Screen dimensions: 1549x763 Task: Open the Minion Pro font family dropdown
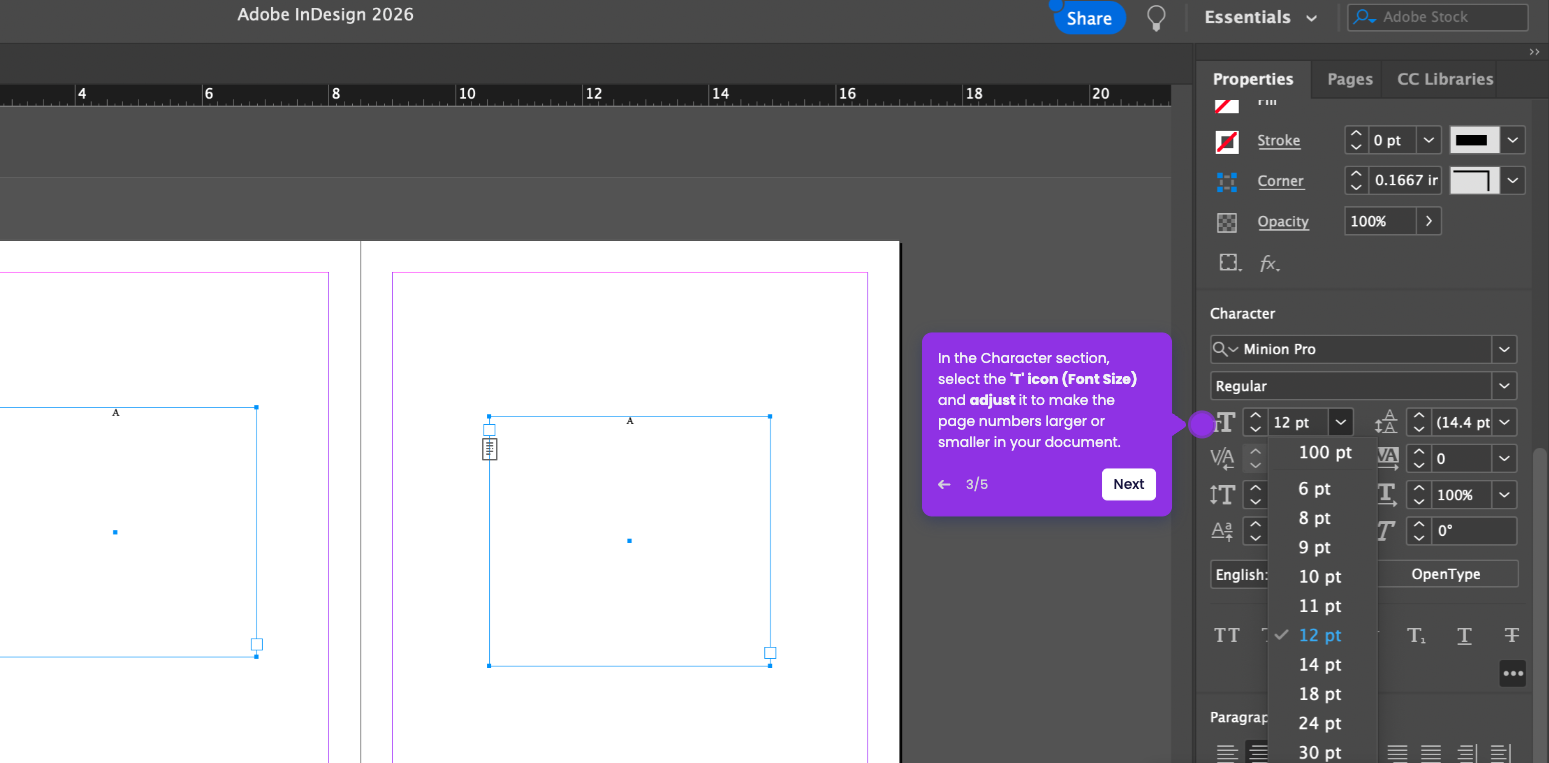(1504, 349)
